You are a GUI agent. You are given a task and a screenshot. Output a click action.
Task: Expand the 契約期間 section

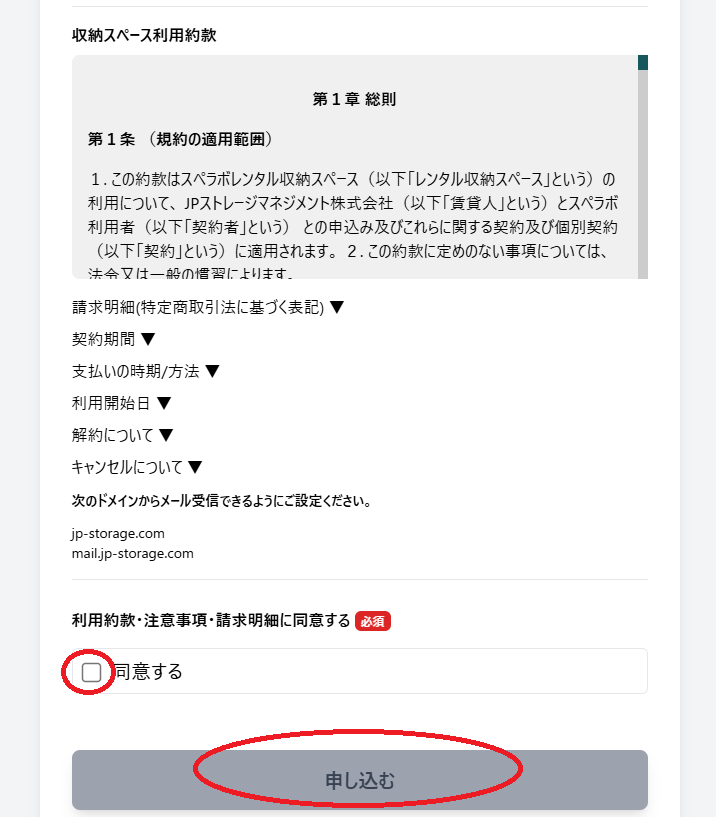click(114, 339)
